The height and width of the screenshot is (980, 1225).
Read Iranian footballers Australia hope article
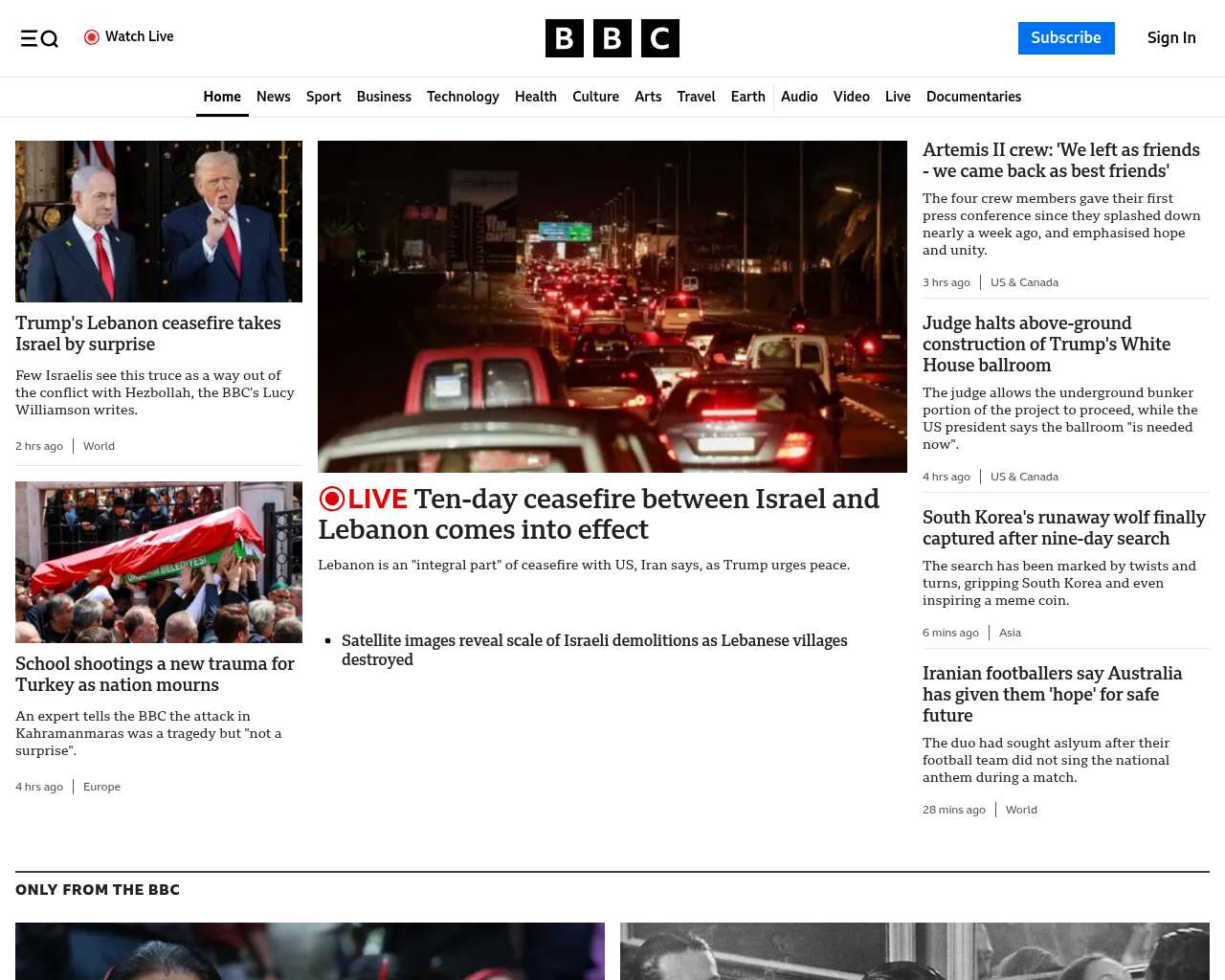pos(1052,694)
